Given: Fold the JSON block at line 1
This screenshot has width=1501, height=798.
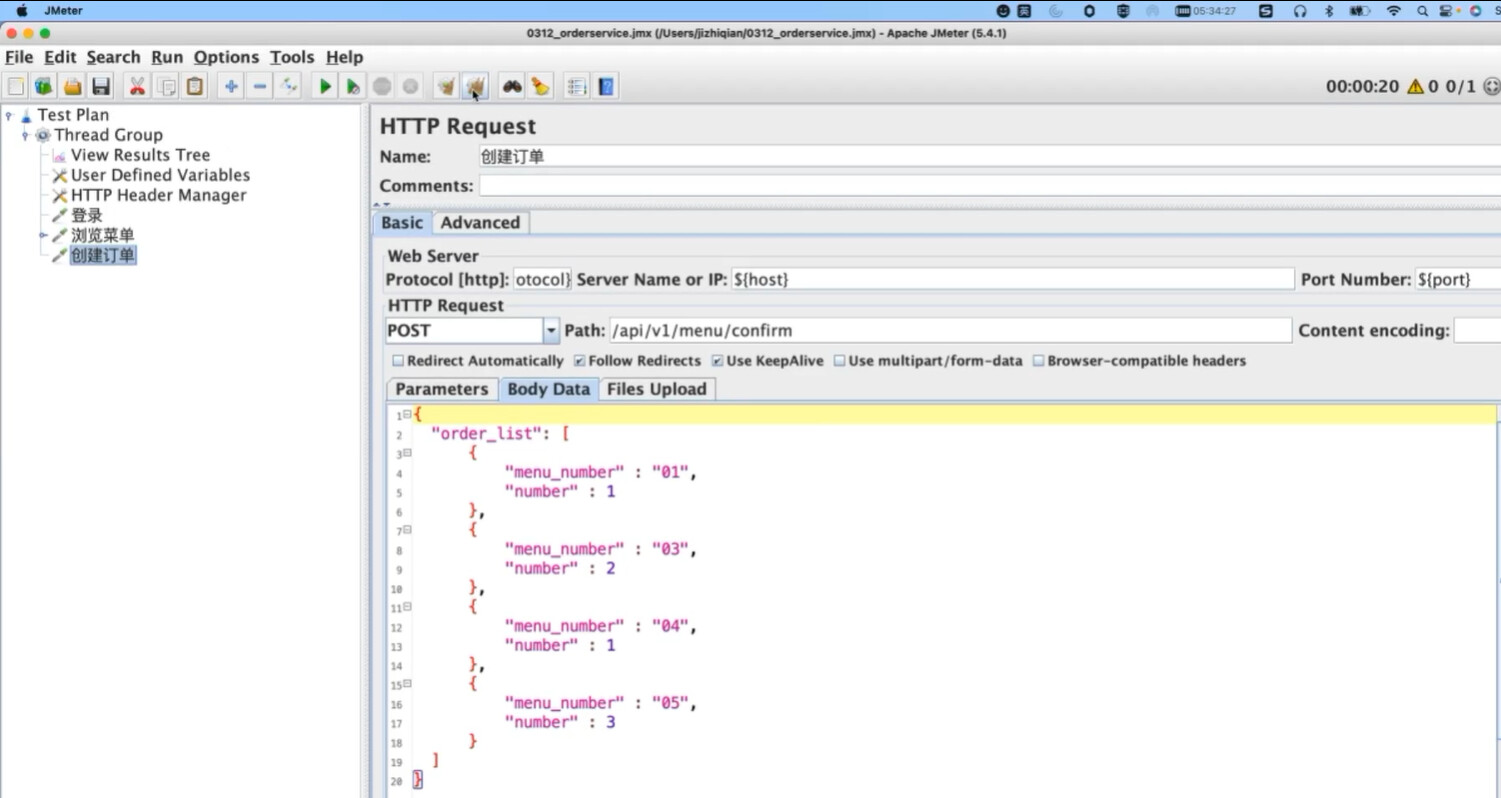Looking at the screenshot, I should coord(407,415).
